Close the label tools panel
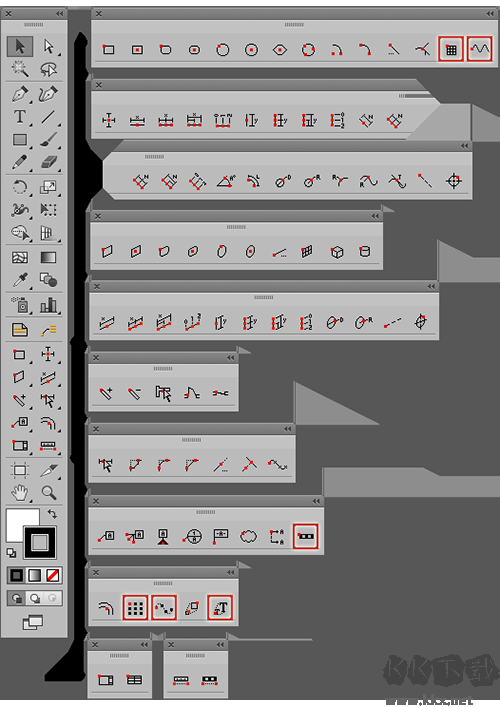The width and height of the screenshot is (500, 707). tap(96, 501)
